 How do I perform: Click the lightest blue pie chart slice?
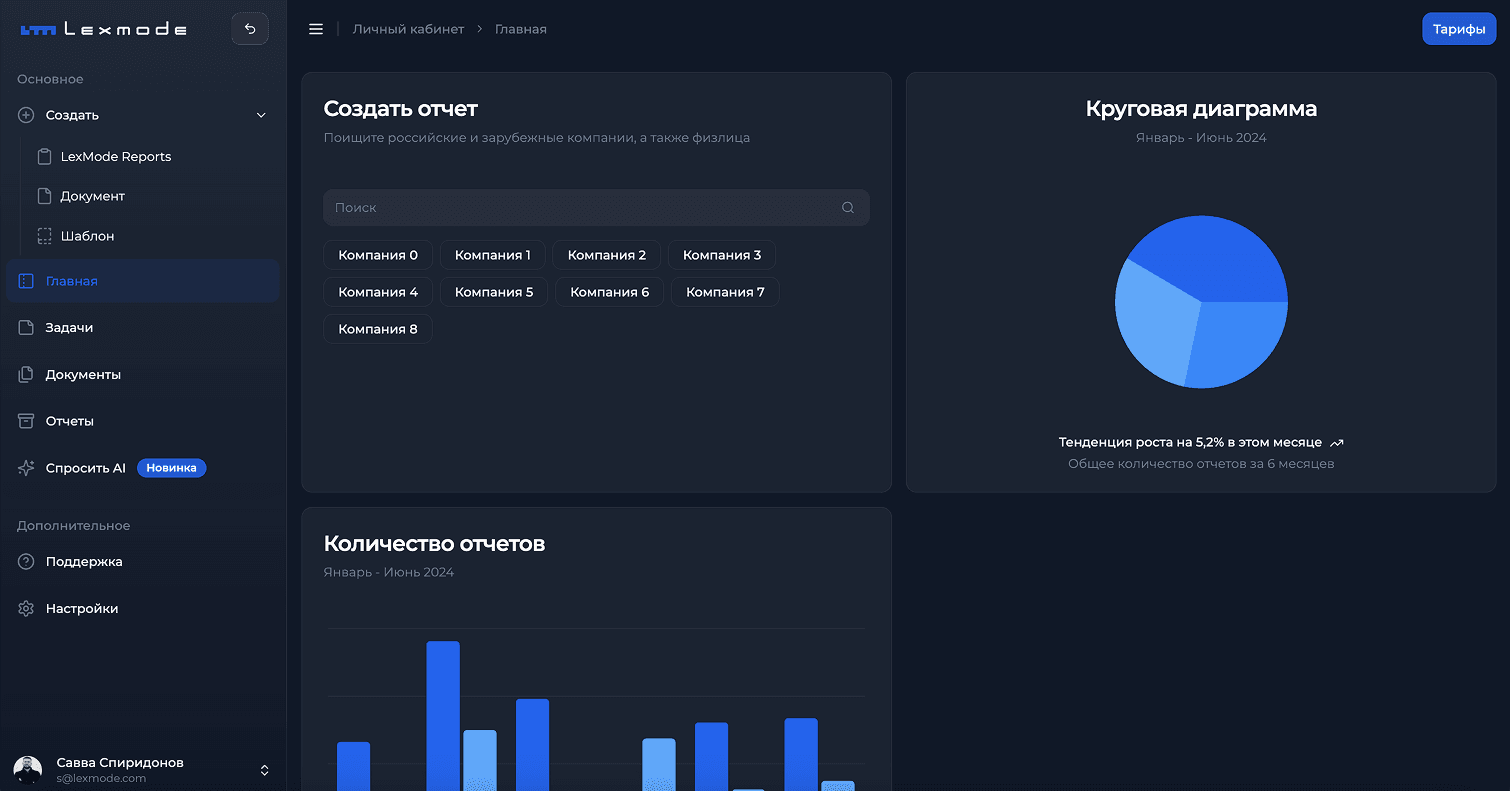(x=1155, y=322)
